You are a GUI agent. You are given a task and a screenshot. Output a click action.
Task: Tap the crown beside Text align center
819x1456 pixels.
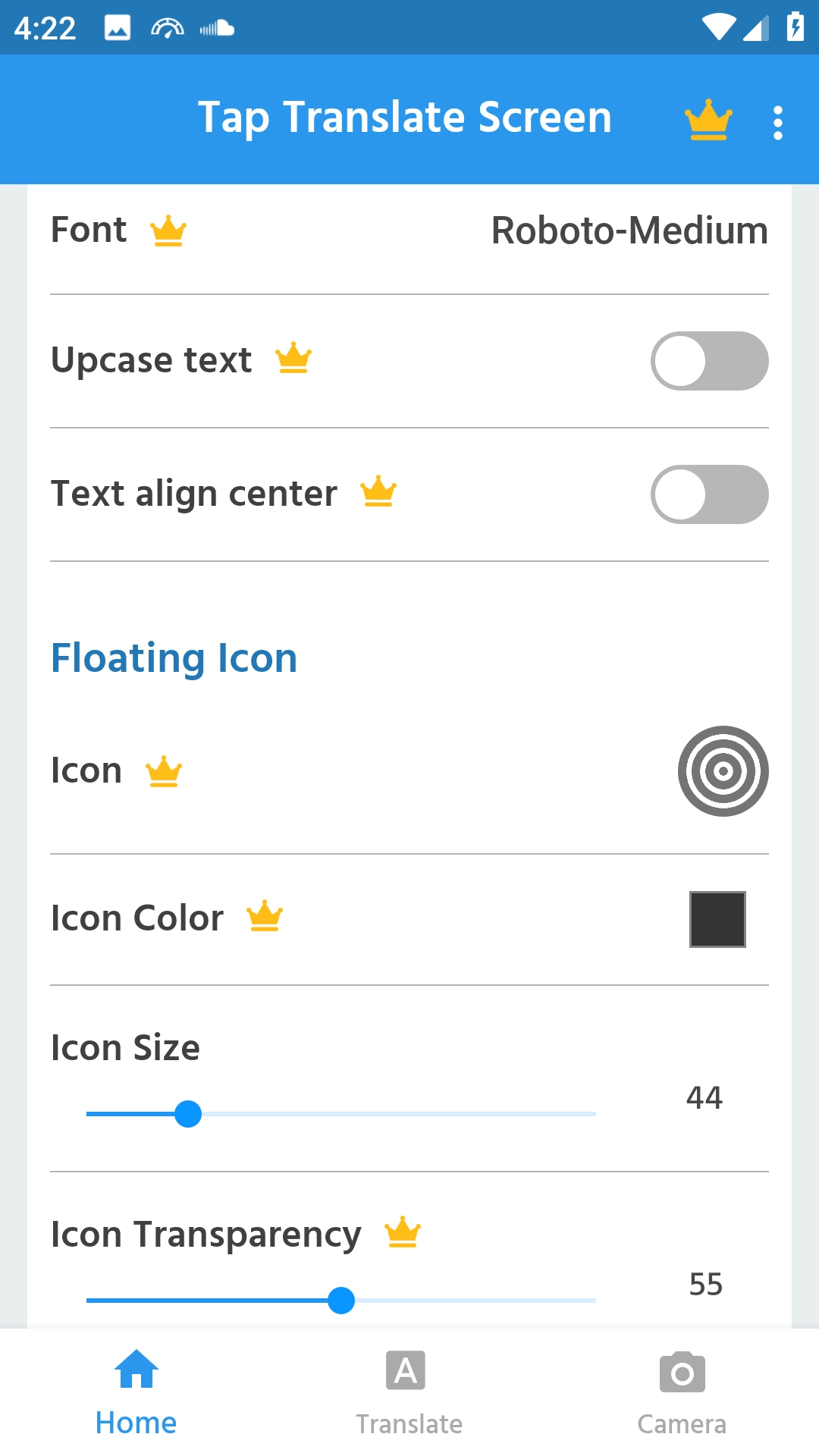[x=378, y=492]
